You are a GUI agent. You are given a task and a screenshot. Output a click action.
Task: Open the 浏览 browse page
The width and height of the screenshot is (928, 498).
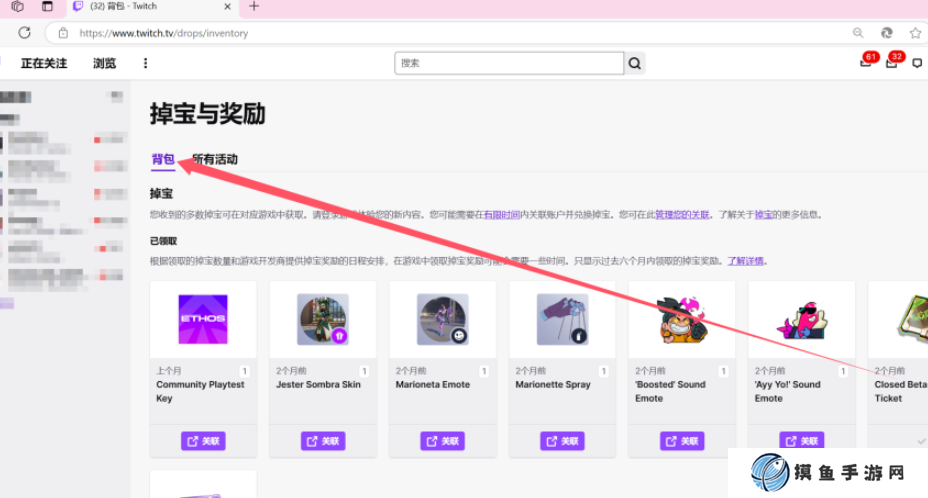104,63
